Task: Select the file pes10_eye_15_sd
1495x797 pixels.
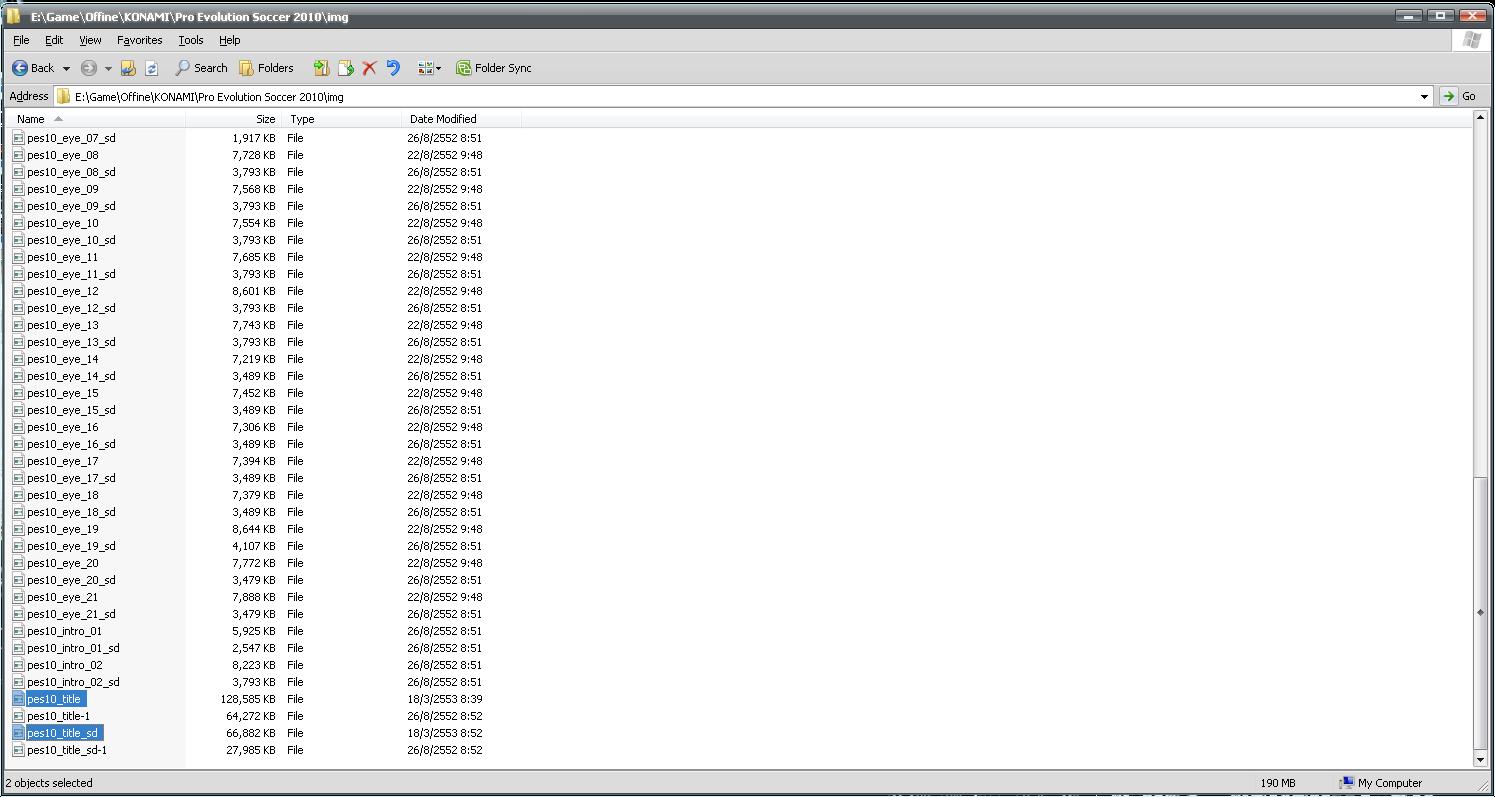Action: (x=71, y=410)
